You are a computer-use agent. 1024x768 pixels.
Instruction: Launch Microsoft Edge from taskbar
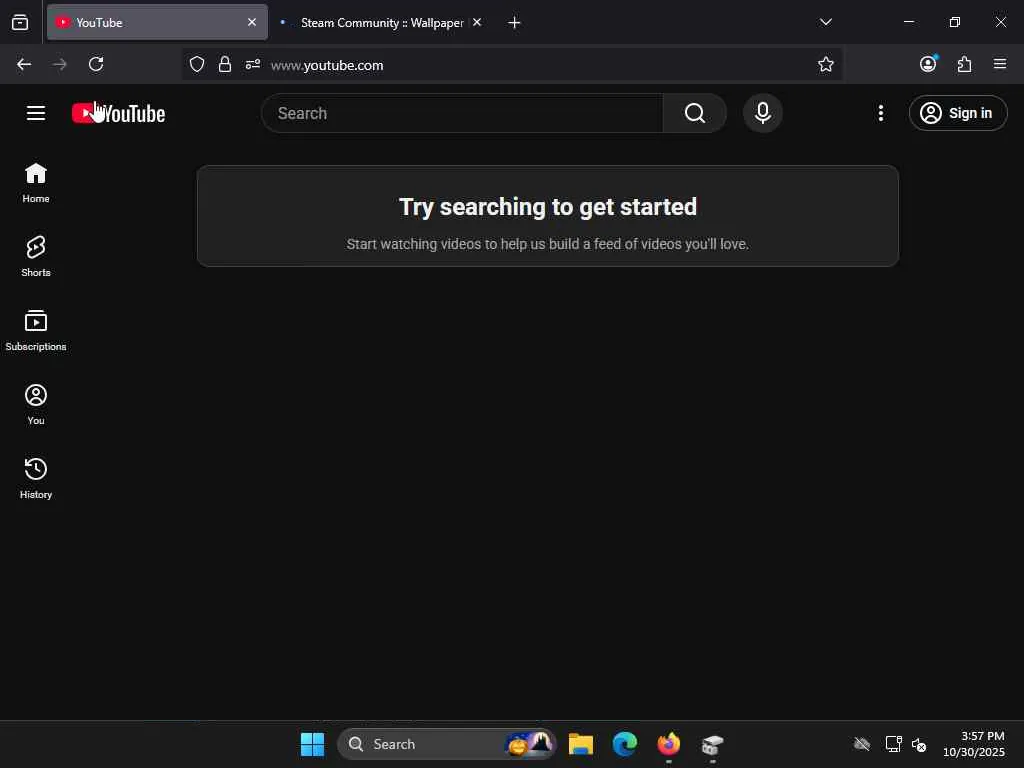(625, 744)
